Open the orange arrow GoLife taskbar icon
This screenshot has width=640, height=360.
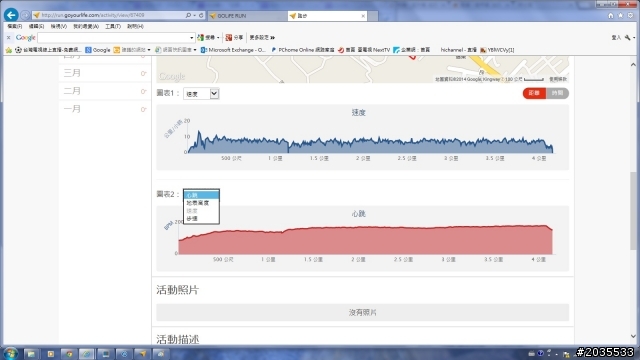[142, 354]
